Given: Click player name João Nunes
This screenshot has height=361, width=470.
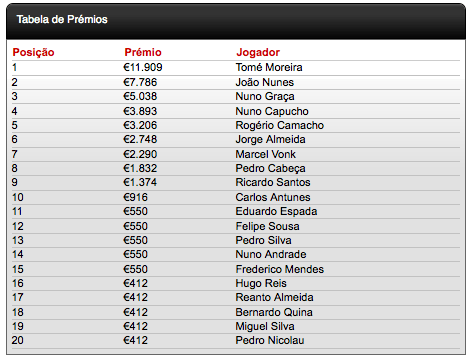Looking at the screenshot, I should click(265, 82).
